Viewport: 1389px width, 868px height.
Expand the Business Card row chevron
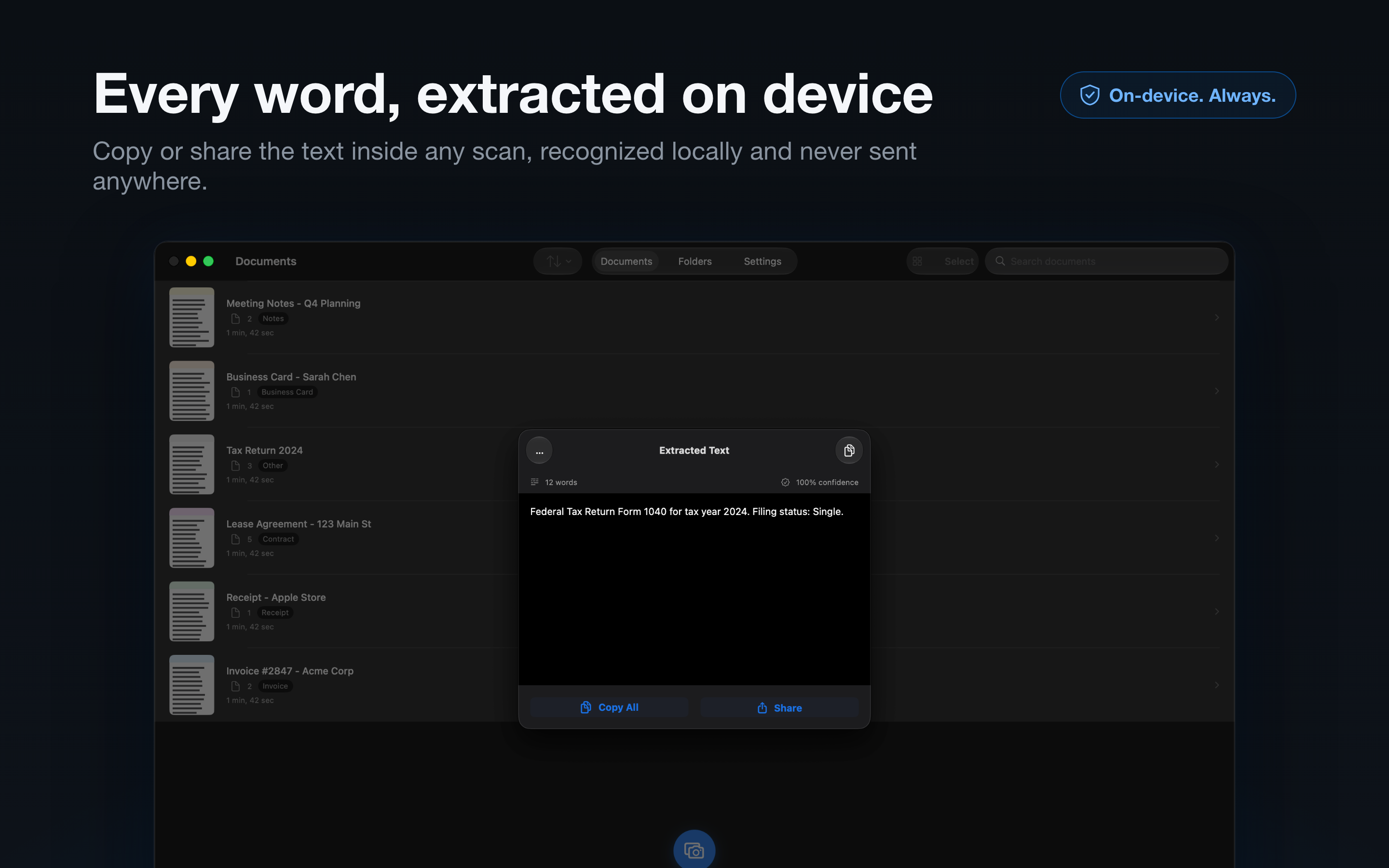(x=1217, y=391)
